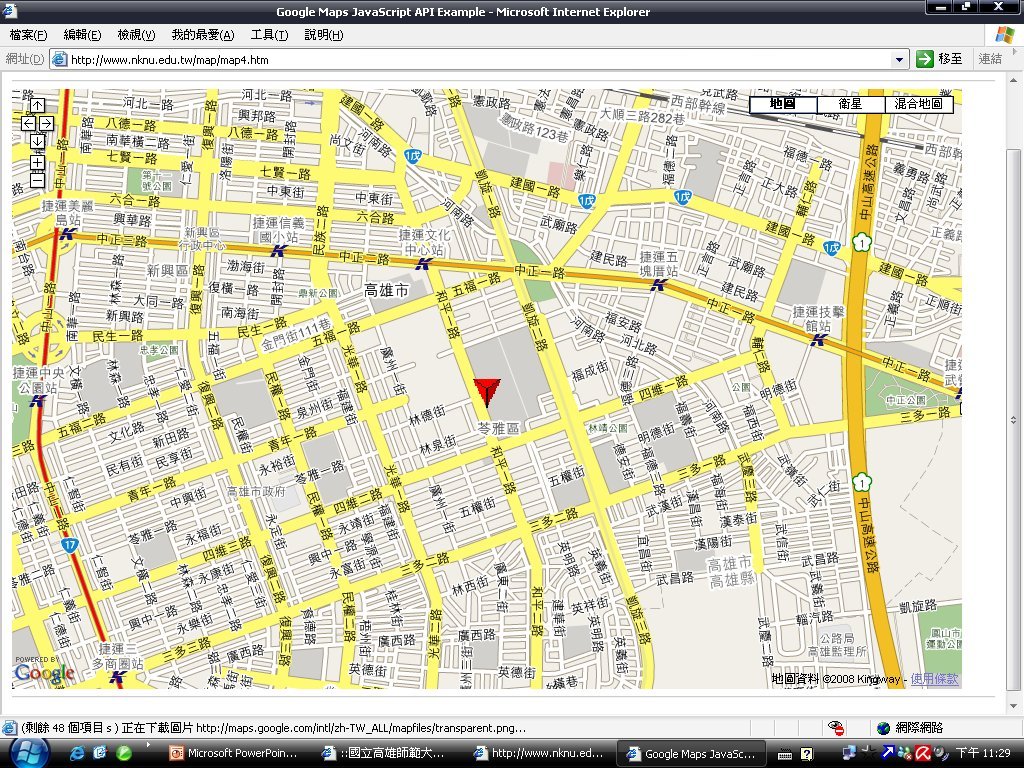
Task: Click the 高雄市政府 label
Action: tap(256, 492)
